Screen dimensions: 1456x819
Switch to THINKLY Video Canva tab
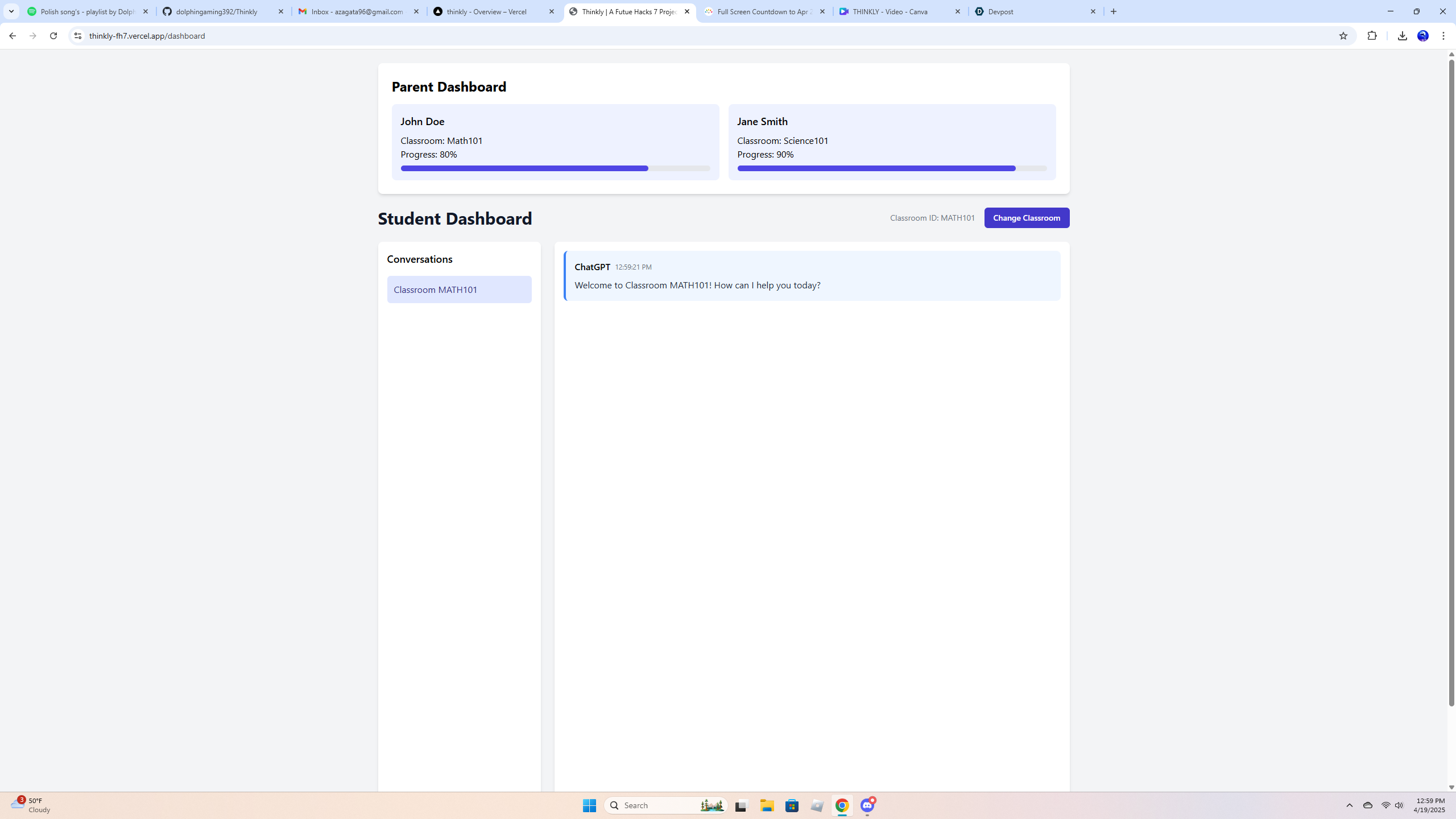(x=893, y=11)
